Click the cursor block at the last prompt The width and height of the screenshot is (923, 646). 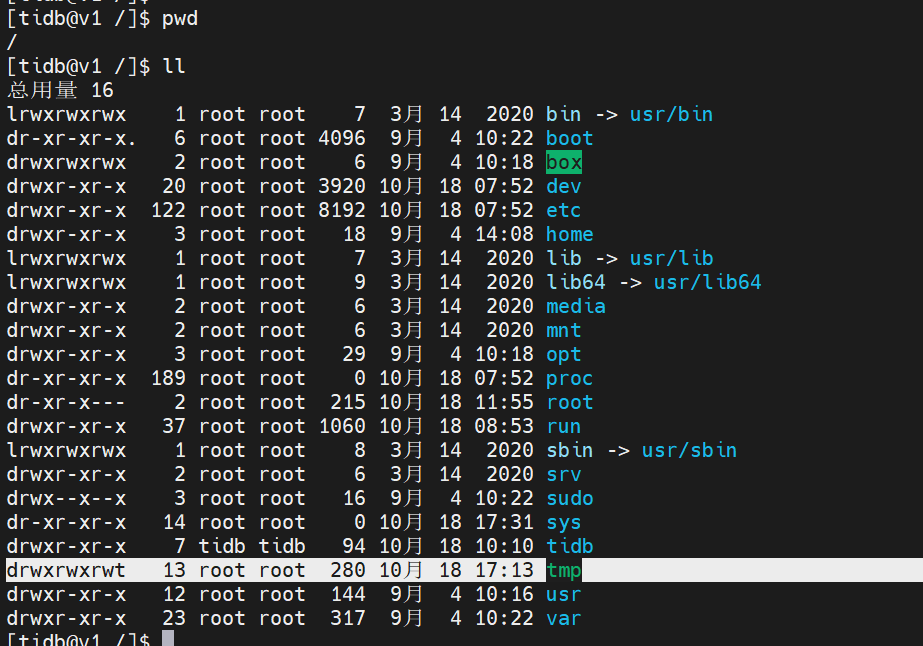pos(168,639)
